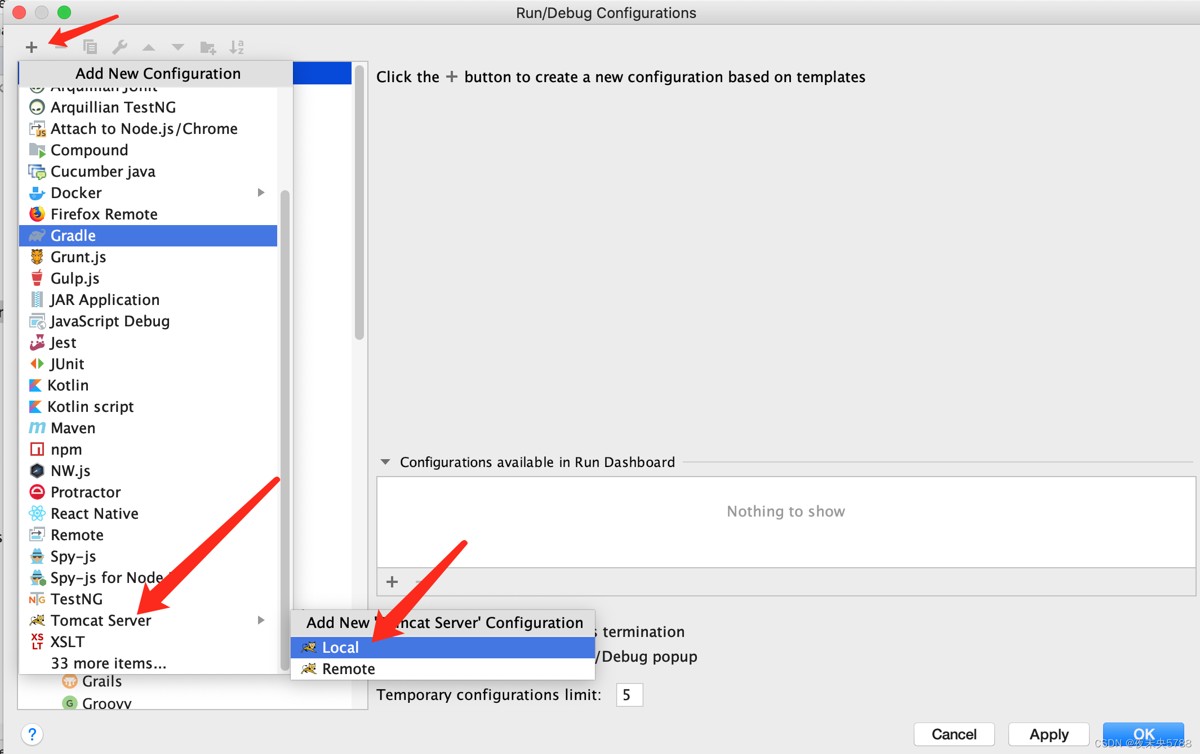Viewport: 1200px width, 754px height.
Task: Click the wrench edit templates icon
Action: click(119, 47)
